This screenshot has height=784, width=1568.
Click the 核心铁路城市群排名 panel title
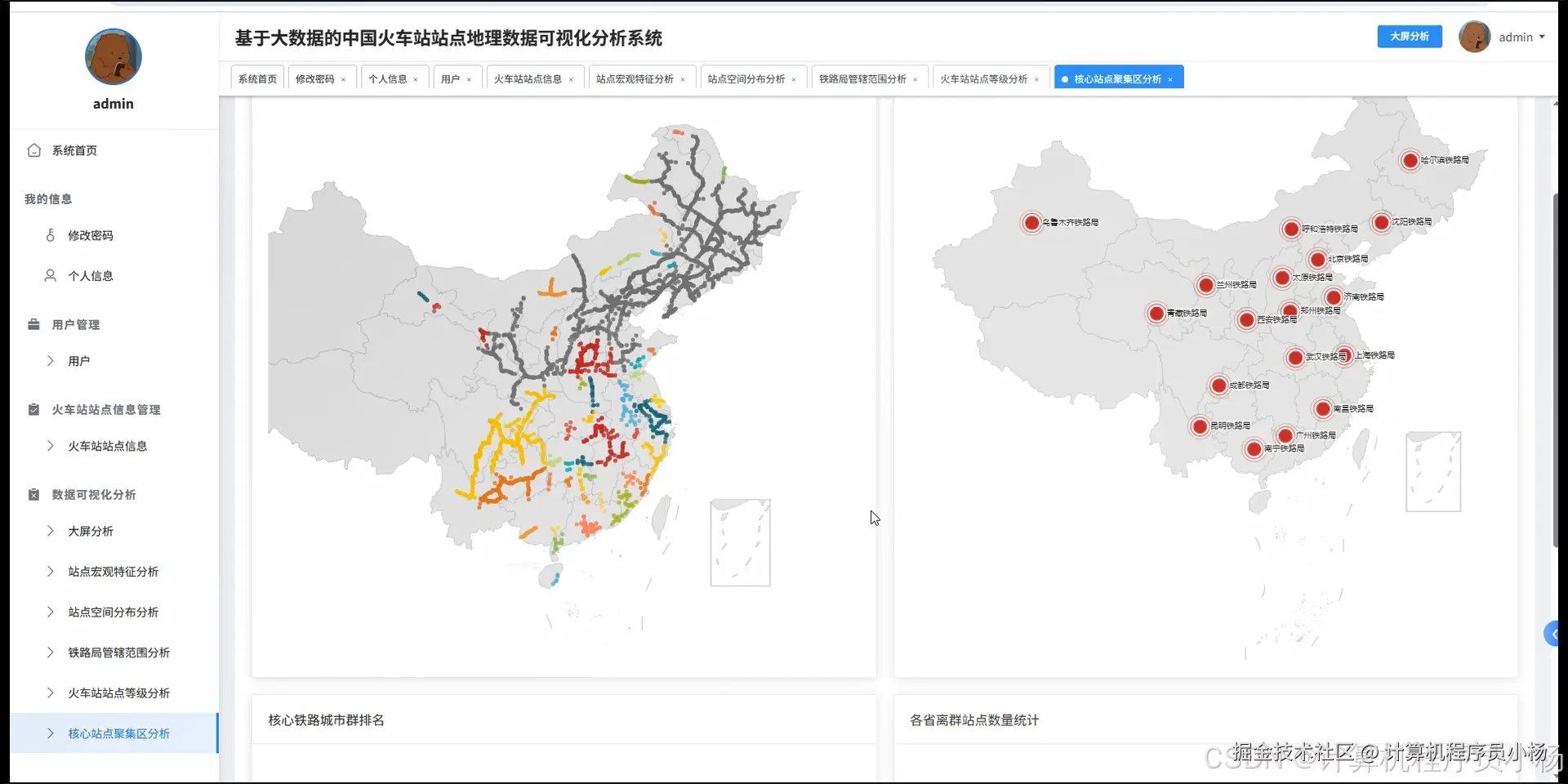click(327, 720)
